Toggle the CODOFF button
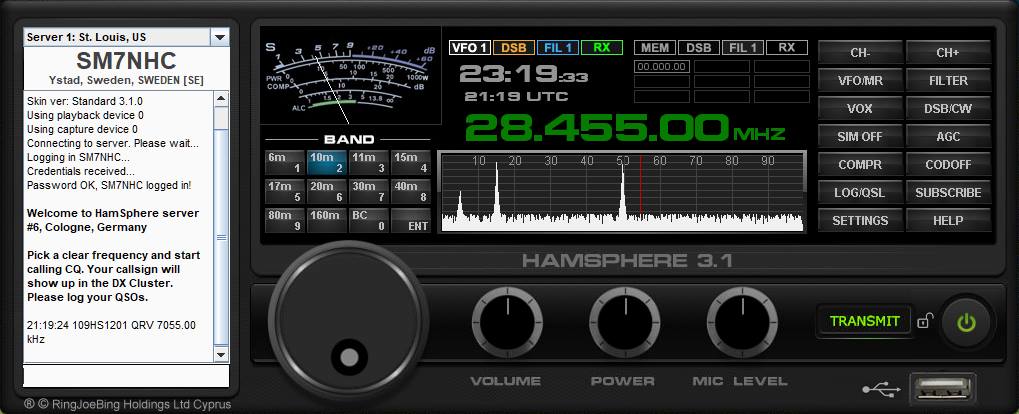This screenshot has width=1019, height=414. point(948,164)
